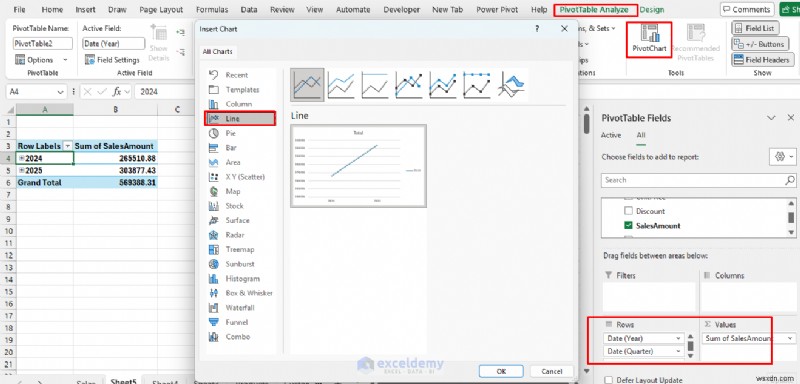
Task: Expand the 2025 row group
Action: click(x=21, y=170)
